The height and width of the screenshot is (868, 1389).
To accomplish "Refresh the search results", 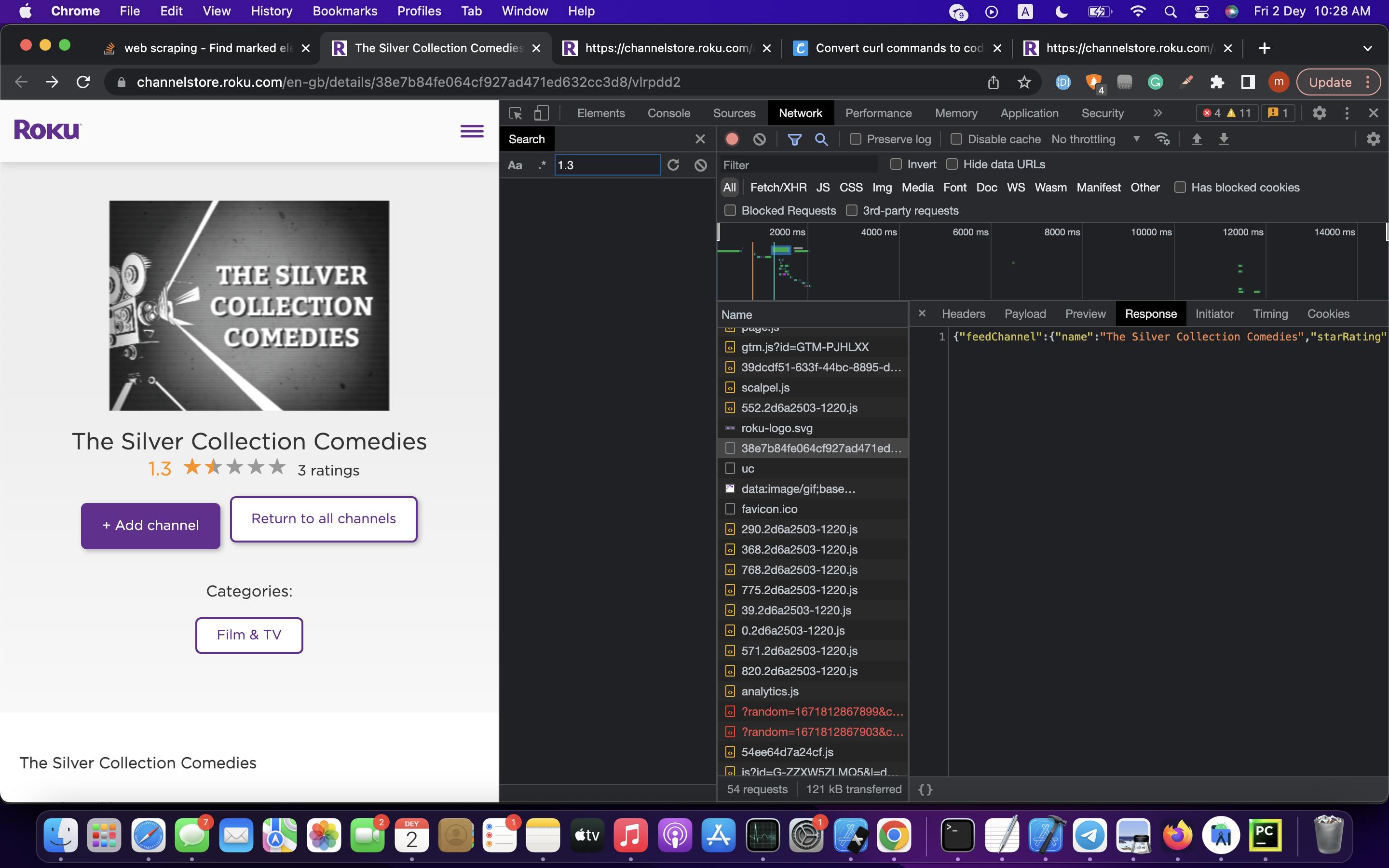I will 673,165.
